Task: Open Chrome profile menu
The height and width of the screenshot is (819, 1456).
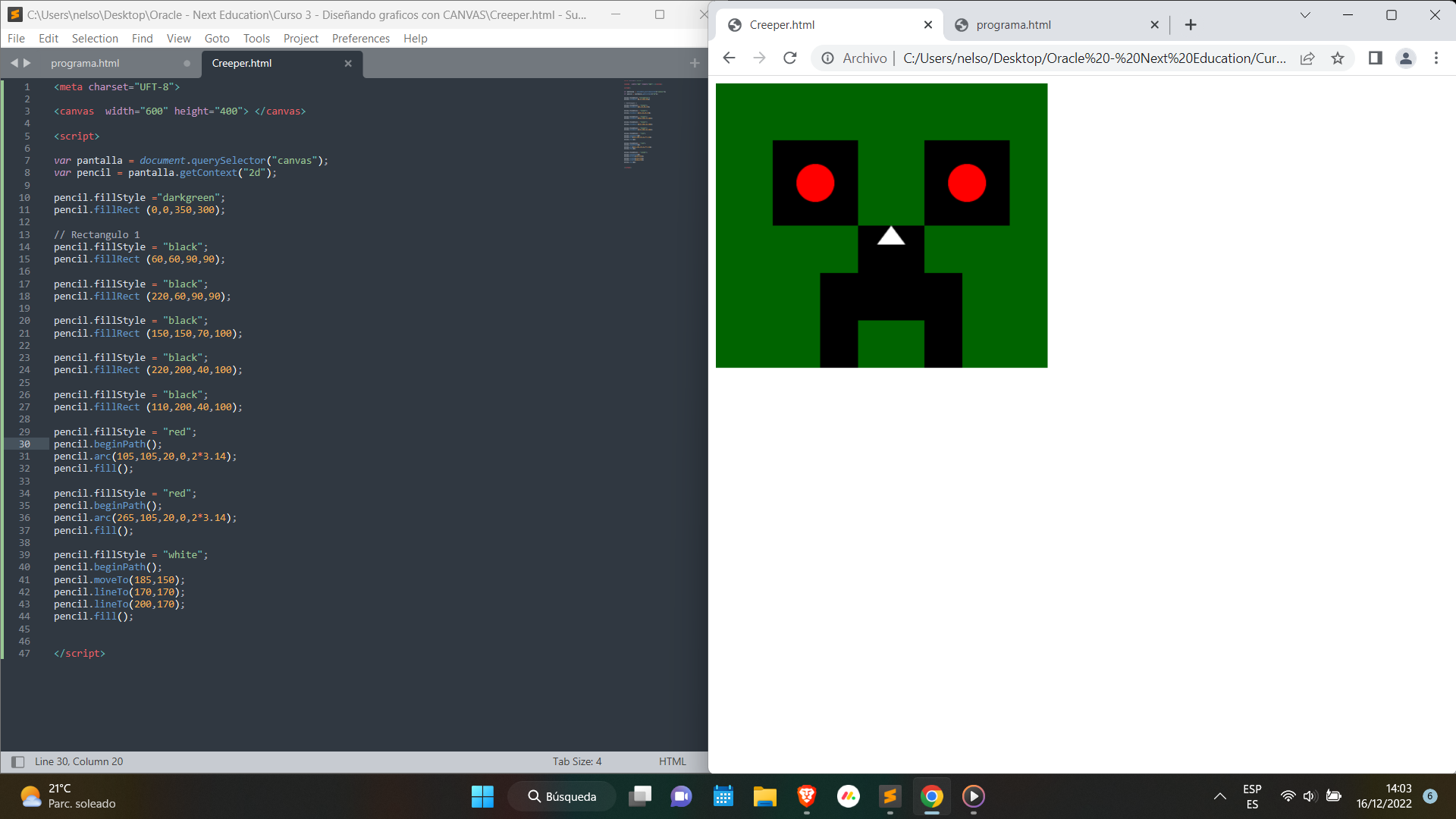Action: pos(1405,58)
